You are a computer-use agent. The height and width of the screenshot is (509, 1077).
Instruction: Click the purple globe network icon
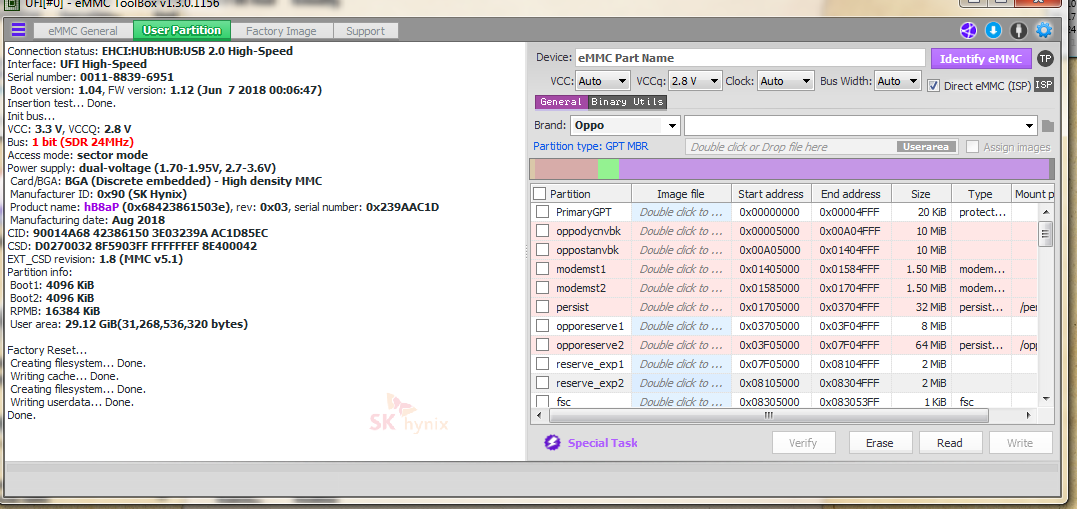(x=968, y=30)
